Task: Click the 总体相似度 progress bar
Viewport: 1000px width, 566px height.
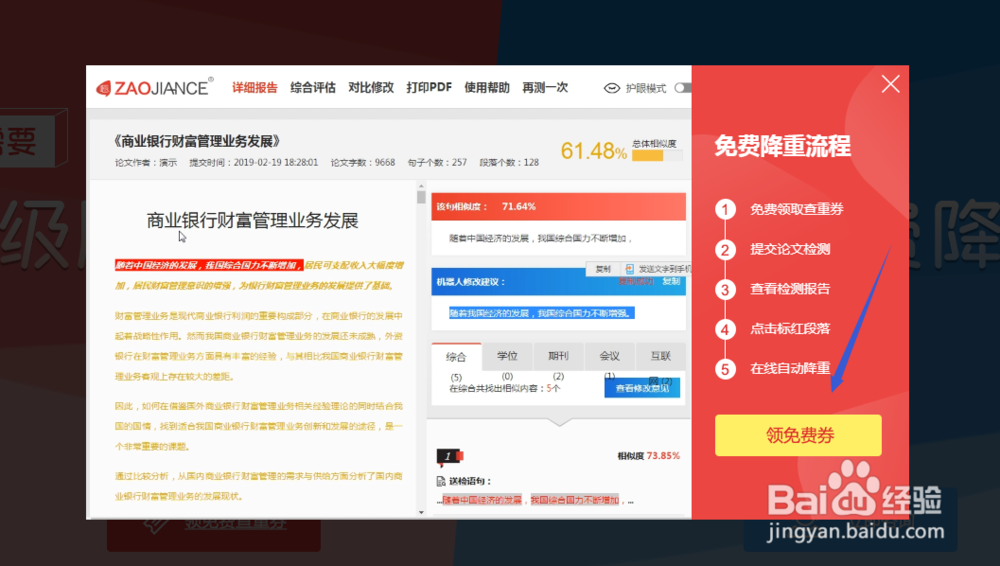Action: pyautogui.click(x=657, y=156)
